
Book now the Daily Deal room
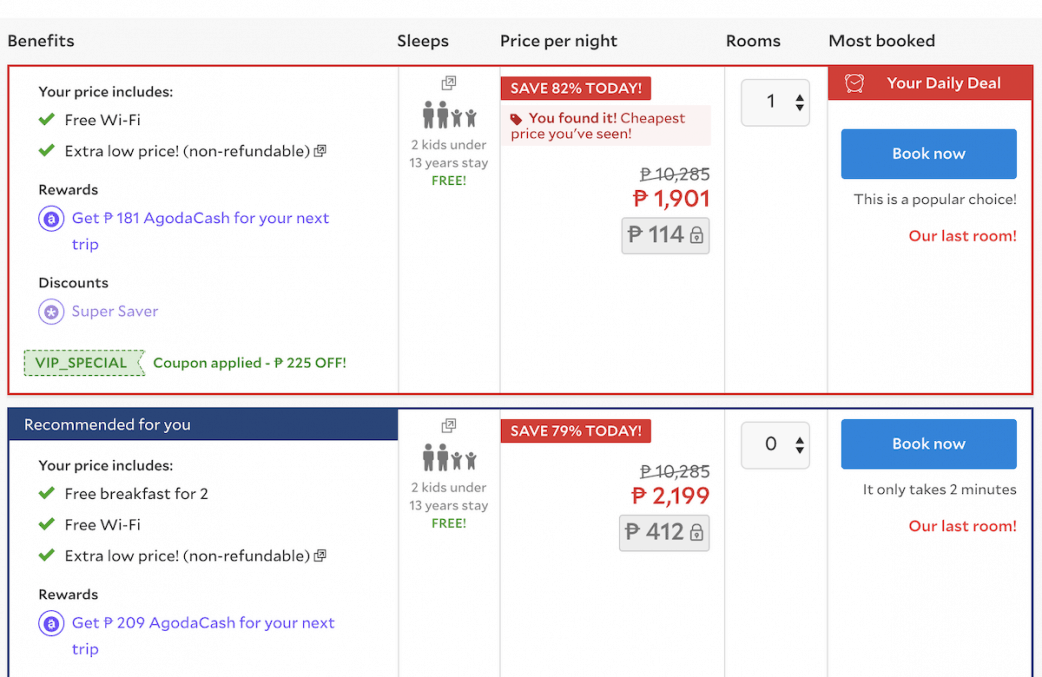[x=928, y=154]
